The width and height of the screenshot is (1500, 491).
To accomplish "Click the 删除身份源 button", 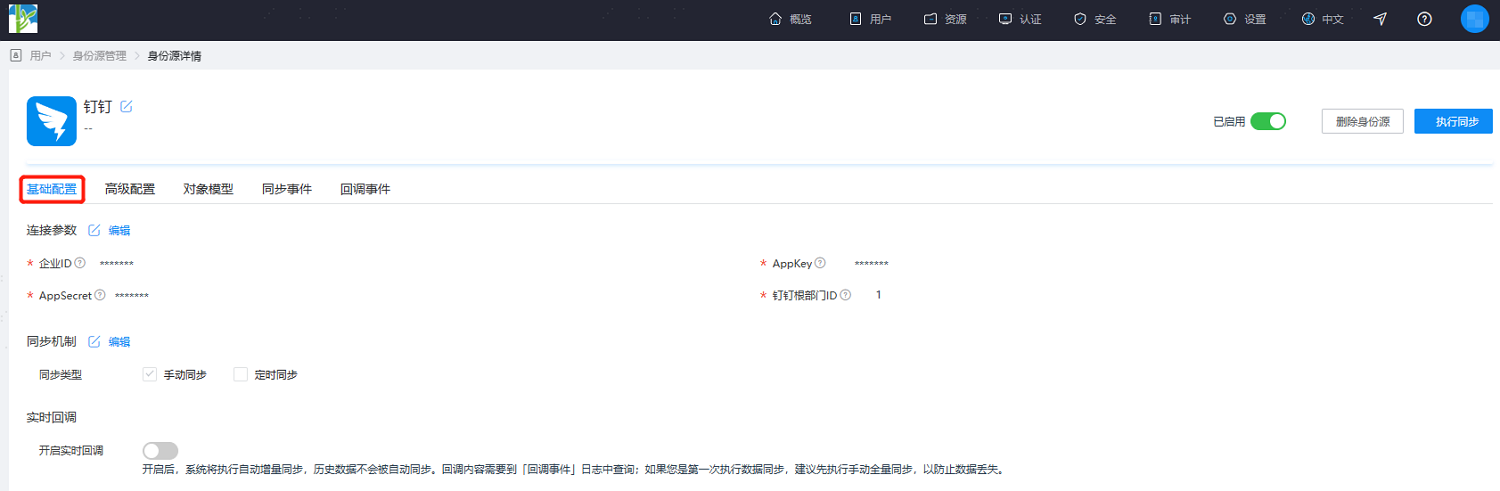I will click(x=1362, y=121).
